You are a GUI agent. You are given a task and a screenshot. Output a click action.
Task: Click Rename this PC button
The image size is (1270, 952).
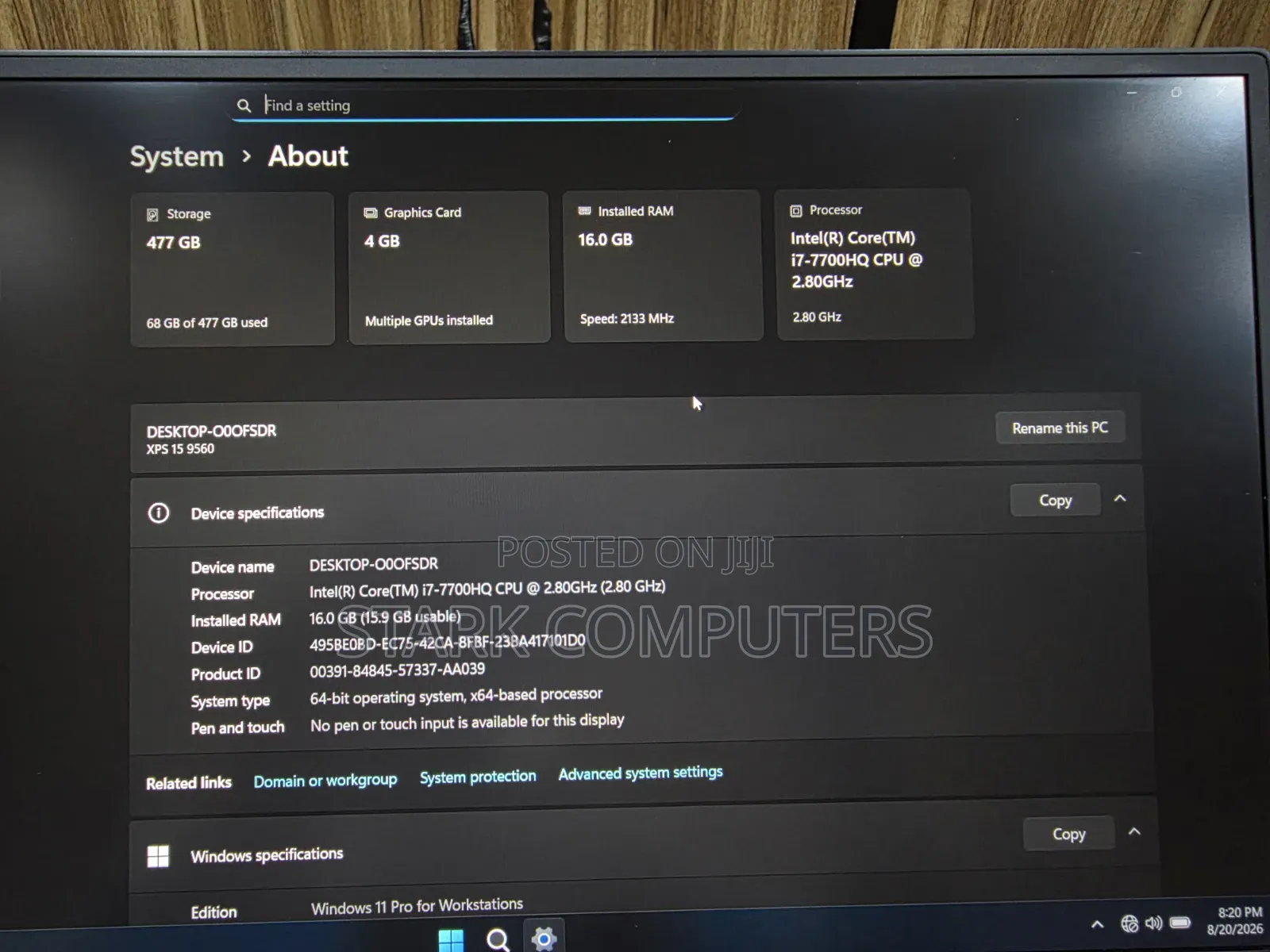[1060, 428]
